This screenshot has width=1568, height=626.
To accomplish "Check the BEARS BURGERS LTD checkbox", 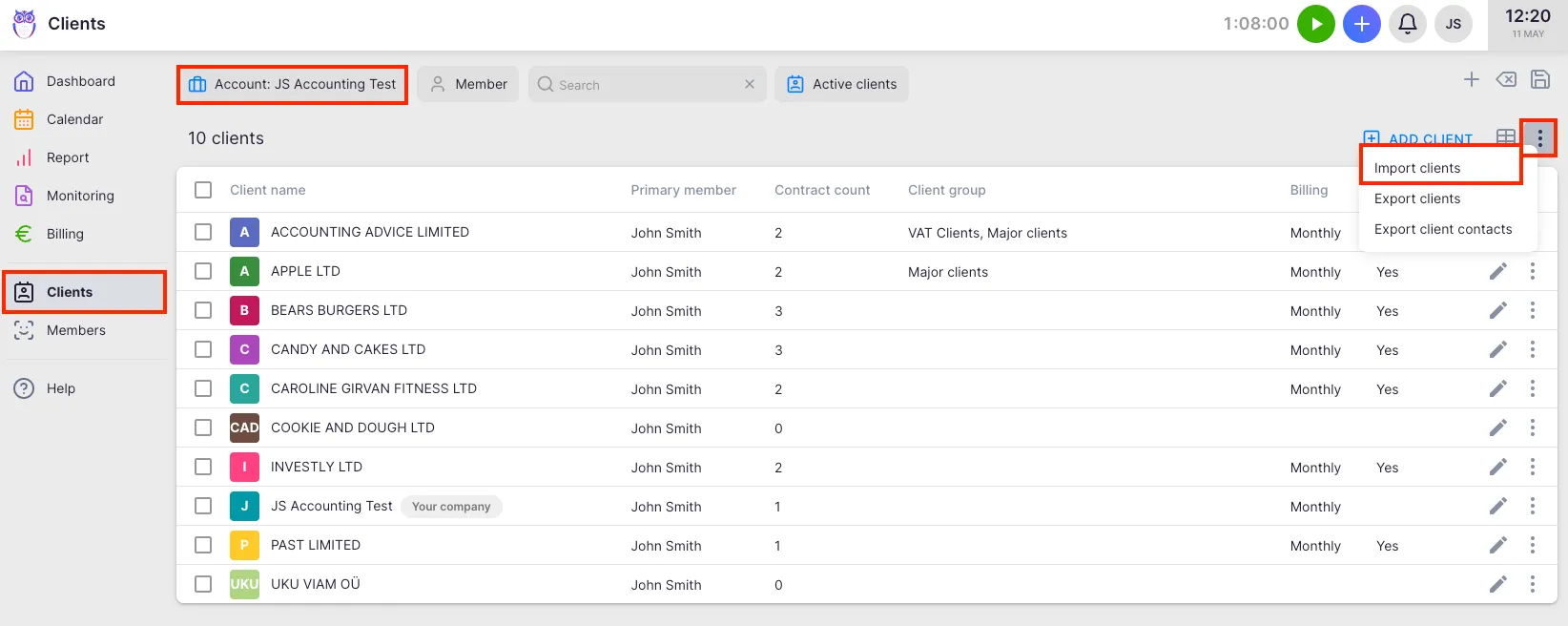I will (x=203, y=310).
